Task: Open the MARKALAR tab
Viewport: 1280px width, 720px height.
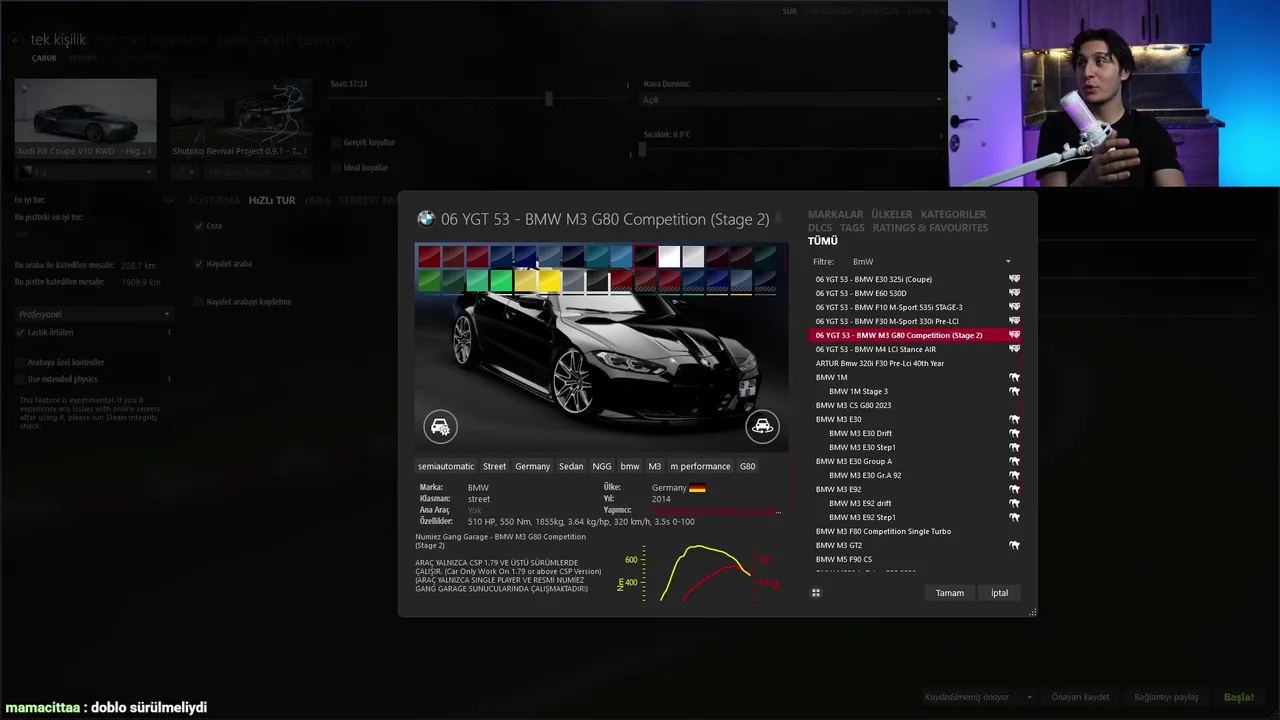Action: pos(835,214)
